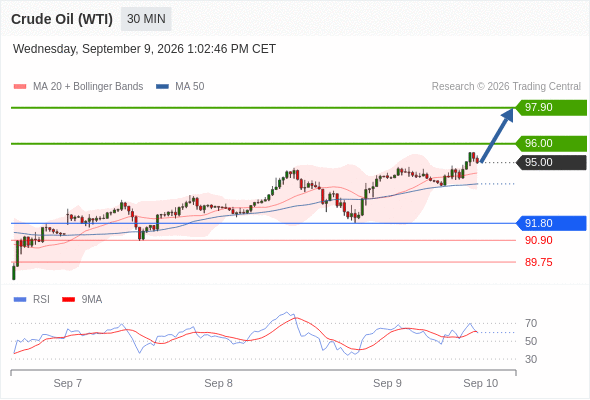
Task: Click the RSI legend blue swatch
Action: click(20, 300)
